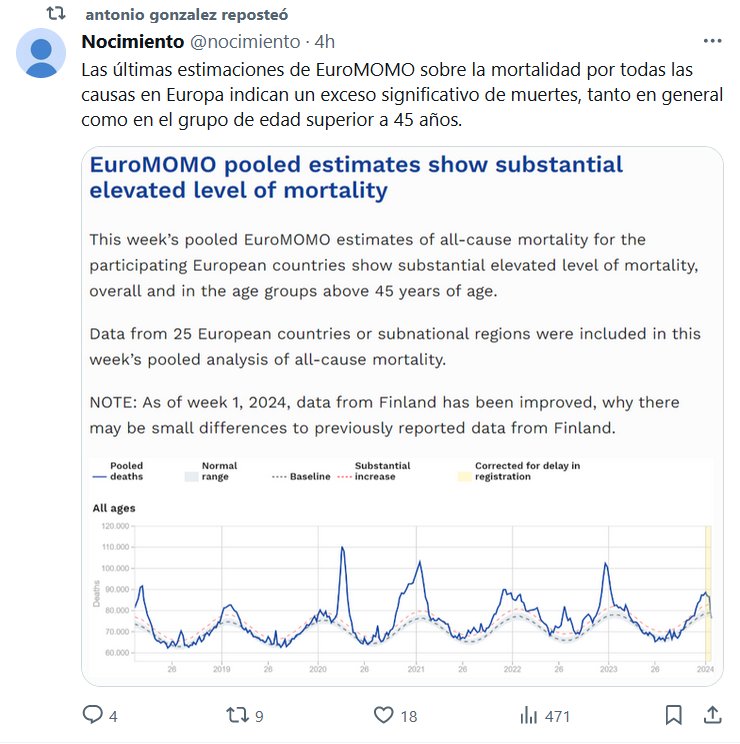Bookmark this post

click(x=674, y=715)
